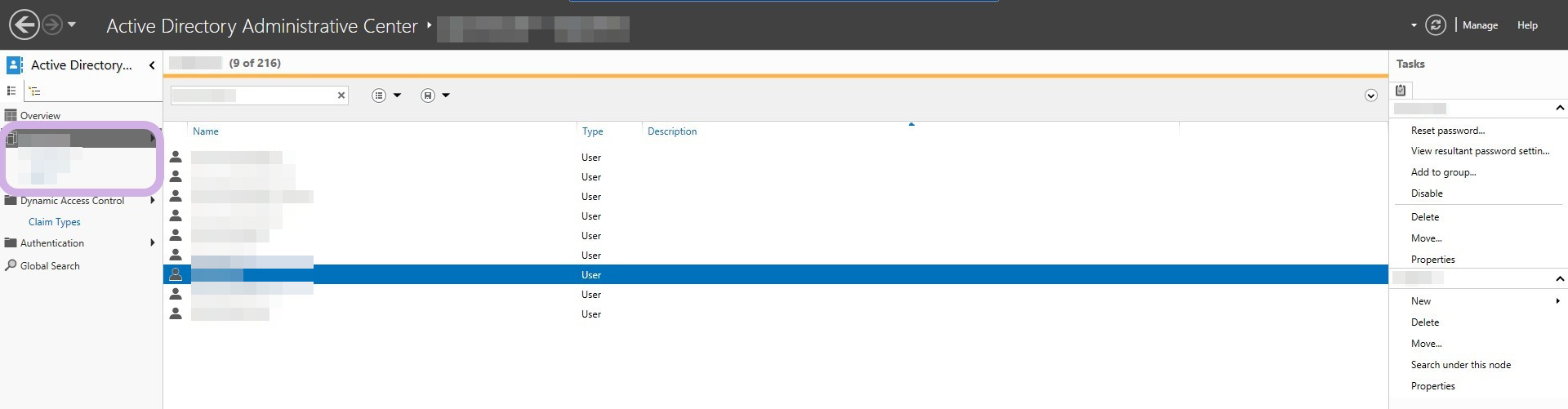Viewport: 1568px width, 409px height.
Task: Choose Search under this node
Action: [x=1460, y=365]
